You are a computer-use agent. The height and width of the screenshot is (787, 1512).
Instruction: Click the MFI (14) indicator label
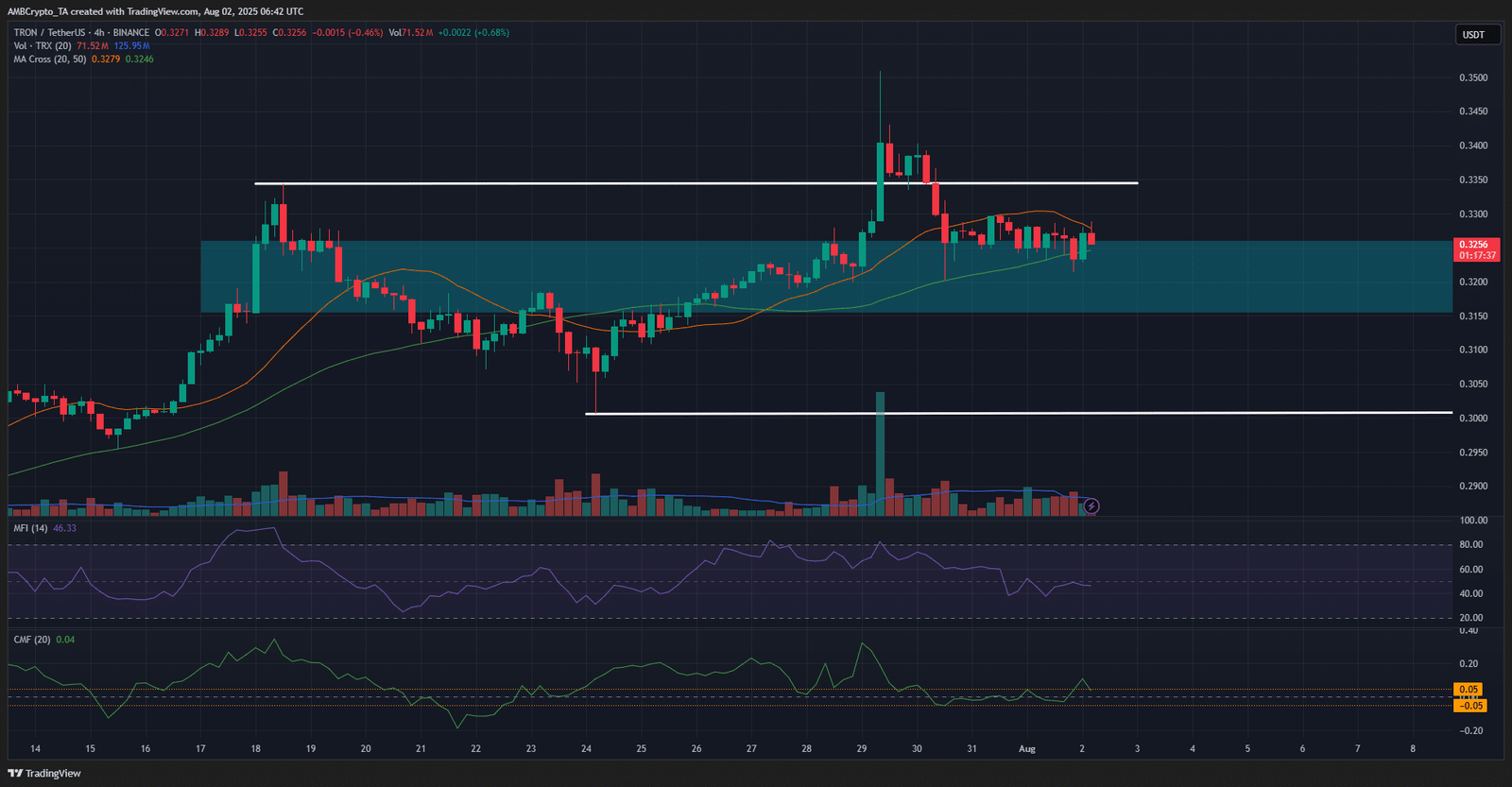click(30, 528)
